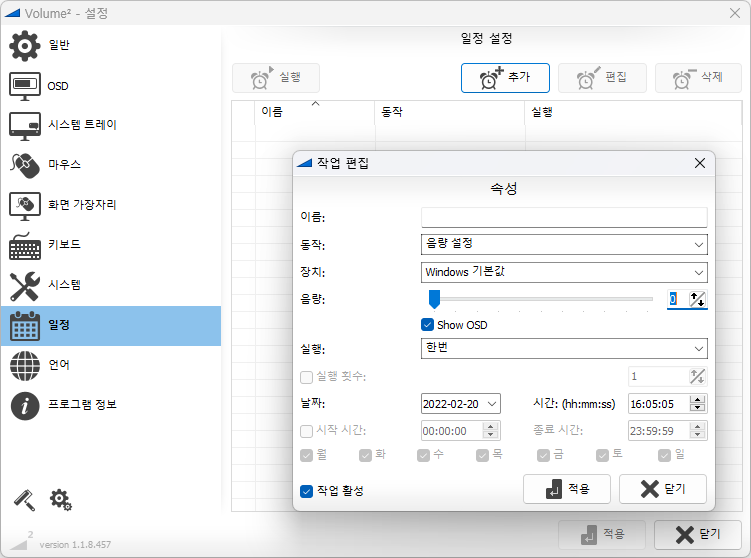Click the double gears icon at bottom left

[x=61, y=500]
